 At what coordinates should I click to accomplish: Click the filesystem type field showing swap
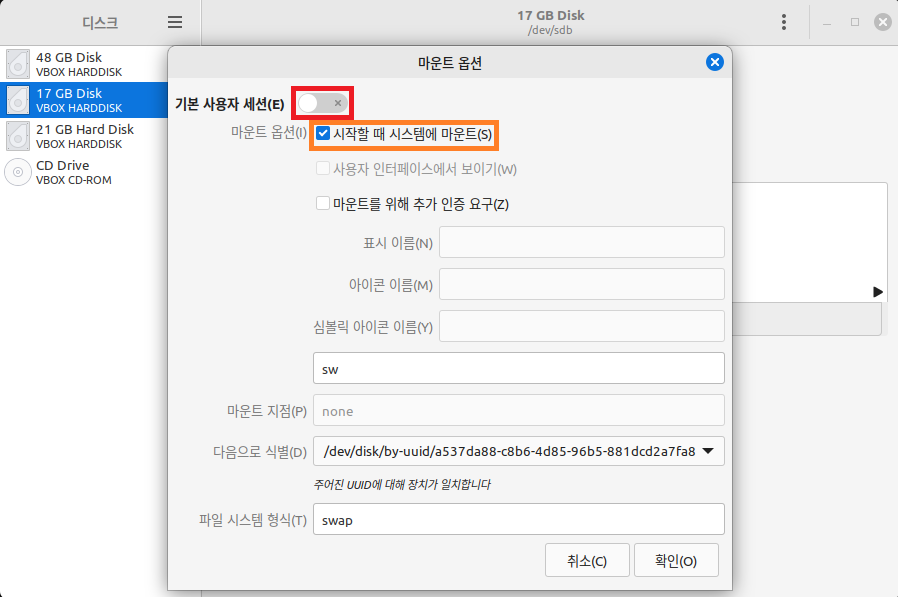click(x=518, y=519)
